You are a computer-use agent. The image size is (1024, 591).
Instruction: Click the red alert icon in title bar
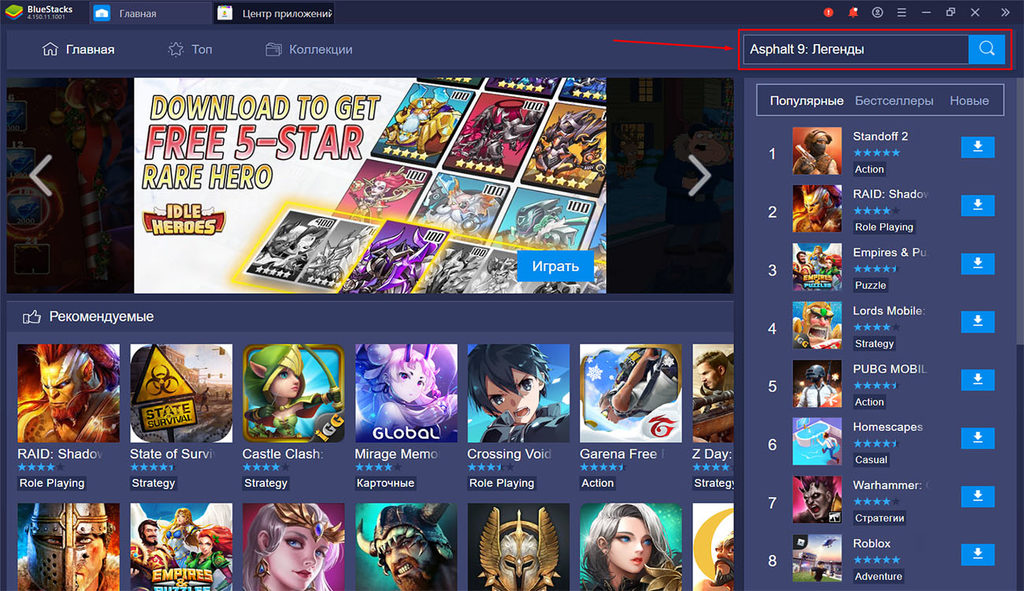tap(828, 12)
